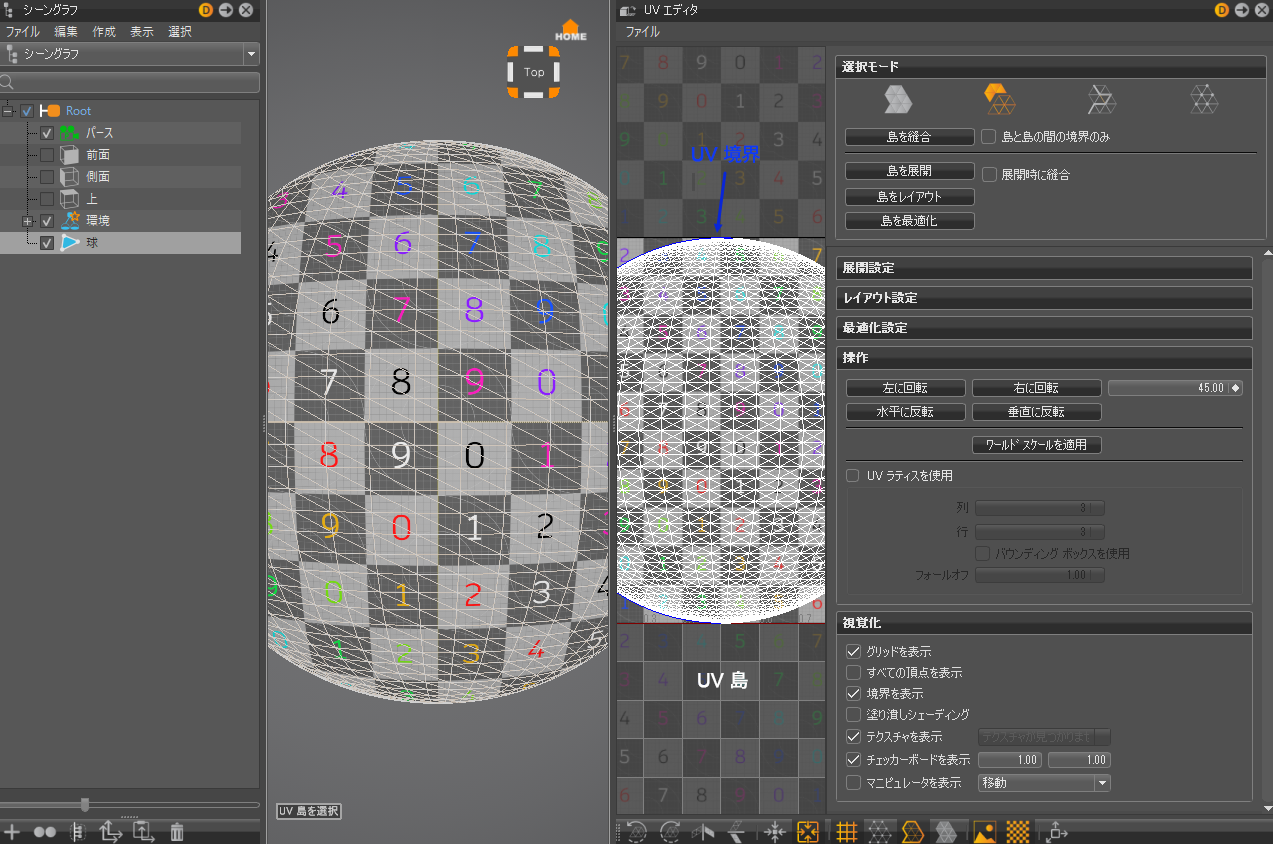Expand the 展開設定 section
Viewport: 1273px width, 844px height.
pos(1044,268)
